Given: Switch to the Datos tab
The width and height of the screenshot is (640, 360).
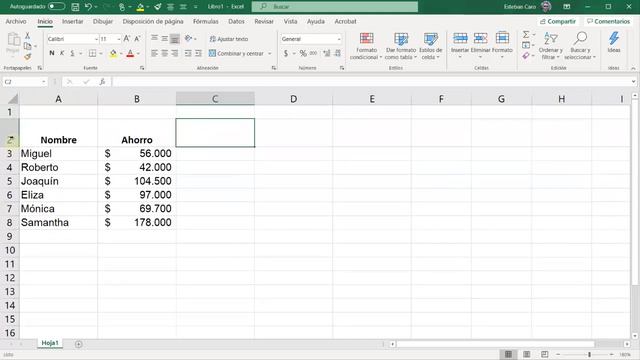Looking at the screenshot, I should 236,21.
